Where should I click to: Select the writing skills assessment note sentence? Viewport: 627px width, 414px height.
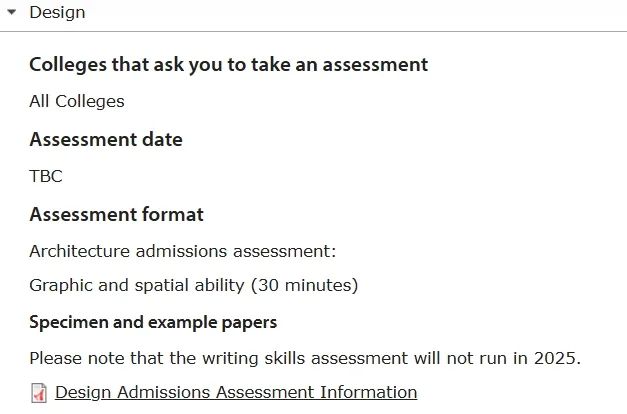point(305,358)
